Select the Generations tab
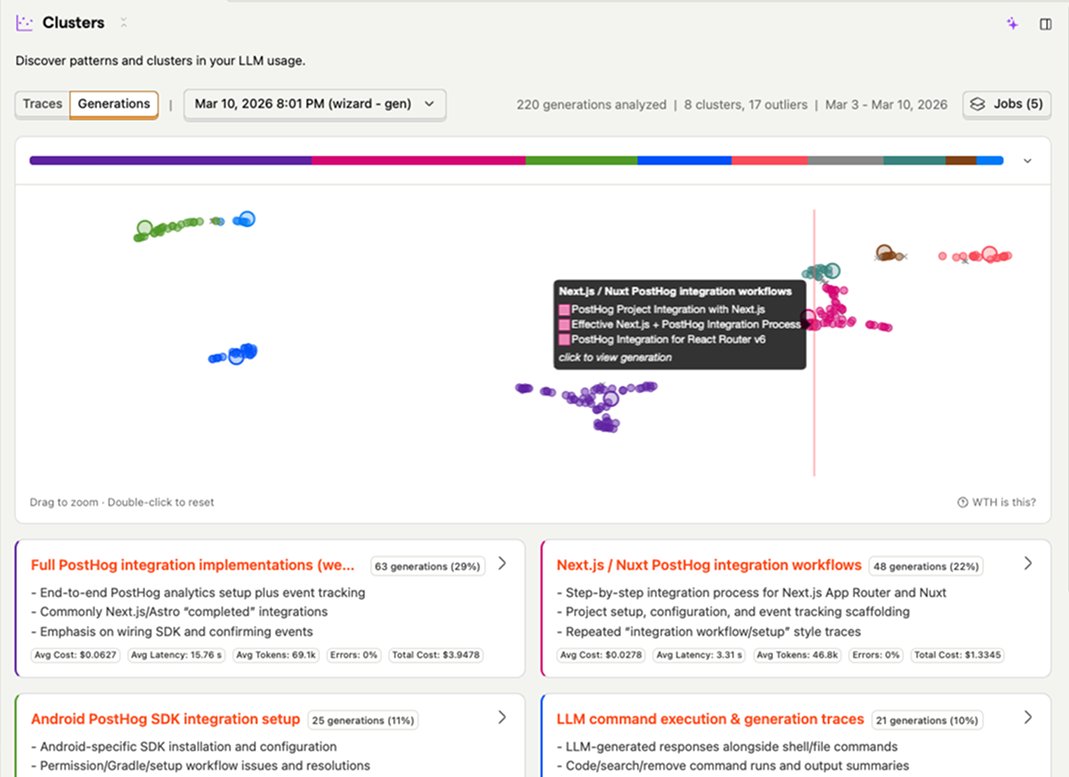Screen dimensions: 1069x777 [x=114, y=104]
